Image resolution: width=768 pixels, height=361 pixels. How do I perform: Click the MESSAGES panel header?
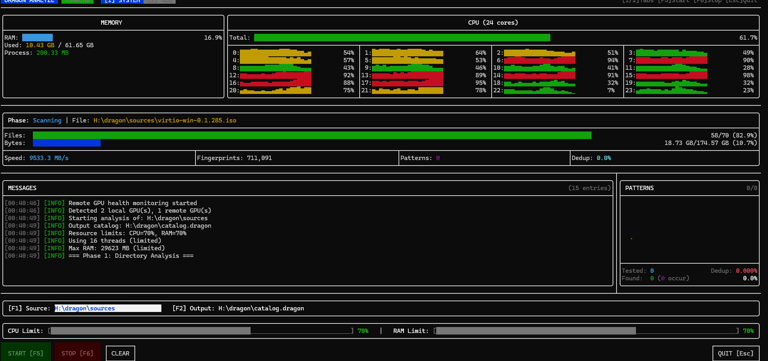click(x=22, y=188)
